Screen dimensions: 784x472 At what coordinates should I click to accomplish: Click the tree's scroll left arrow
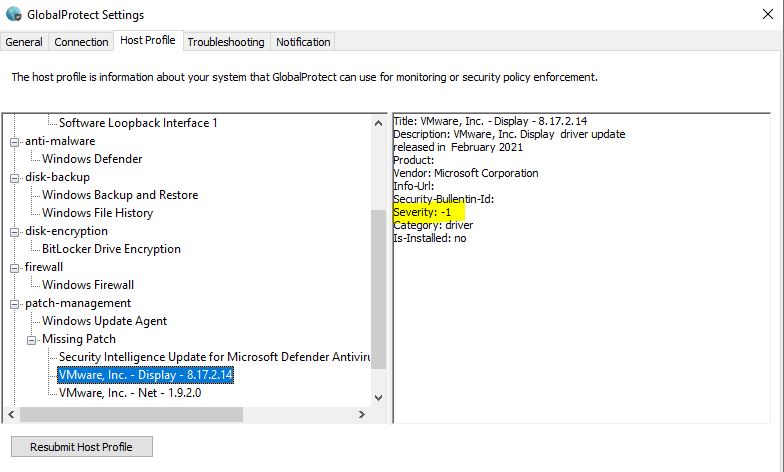coord(11,414)
